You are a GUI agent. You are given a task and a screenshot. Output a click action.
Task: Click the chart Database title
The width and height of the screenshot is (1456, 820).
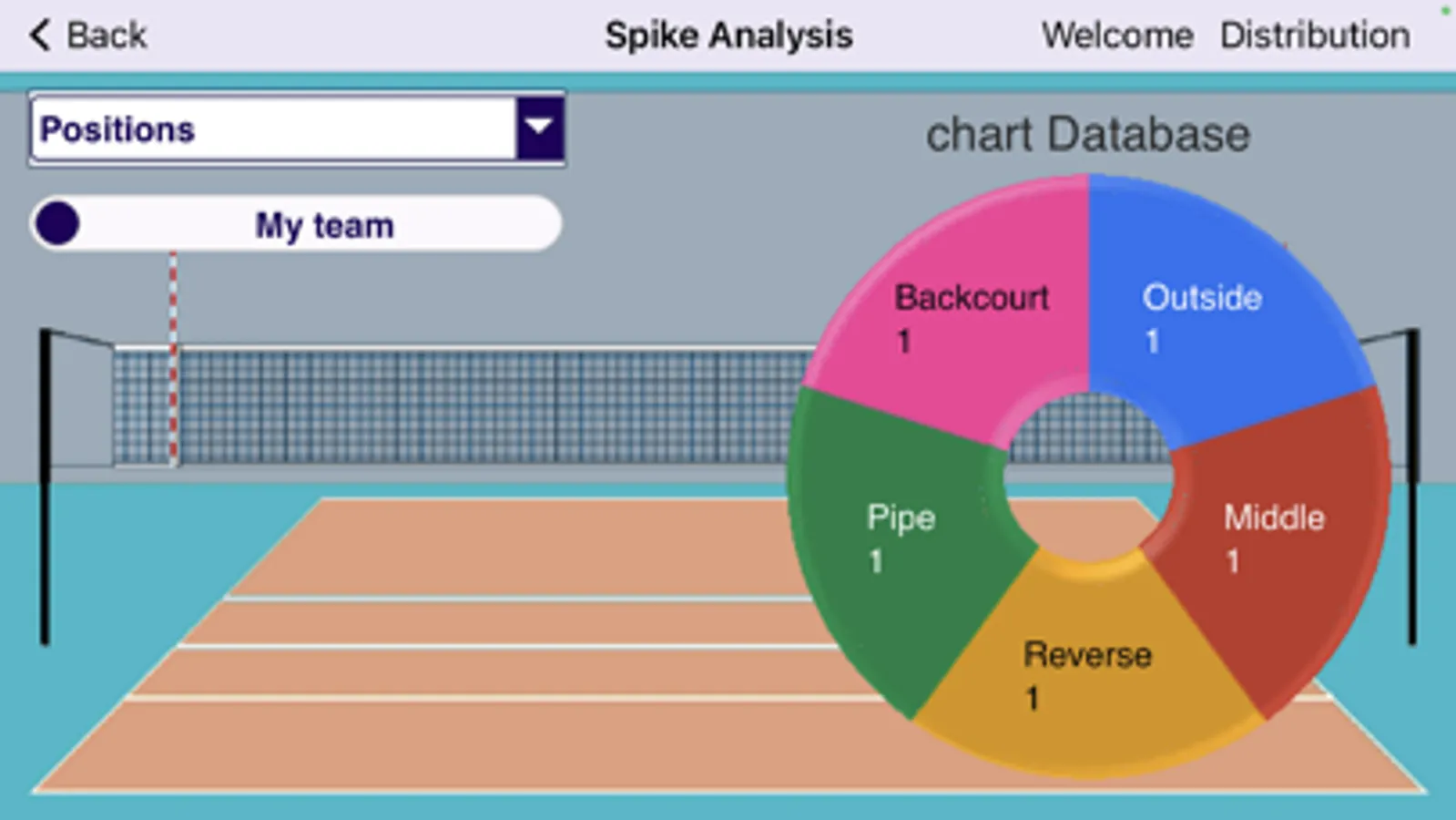click(1088, 135)
